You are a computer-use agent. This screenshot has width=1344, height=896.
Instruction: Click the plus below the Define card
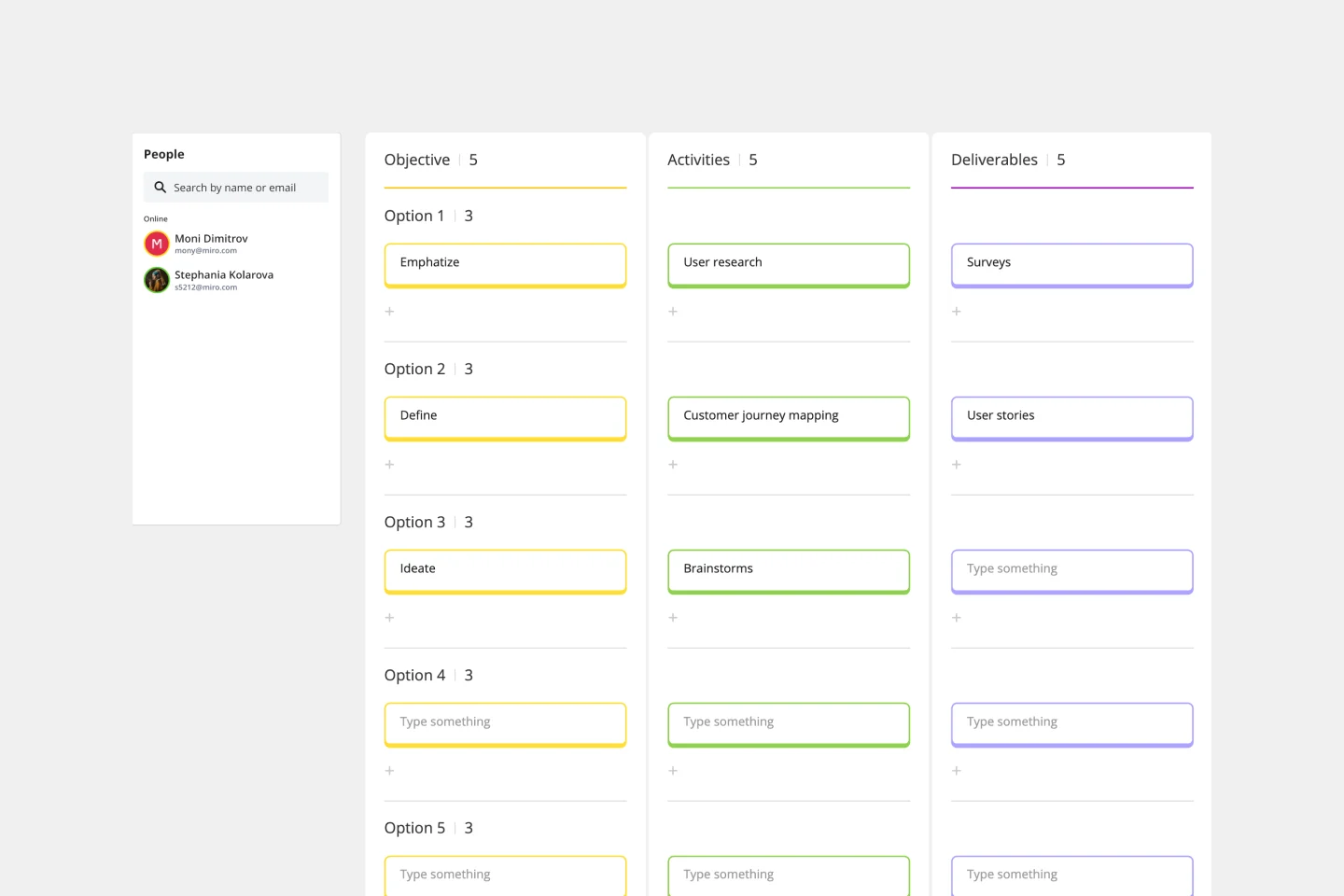(x=389, y=465)
